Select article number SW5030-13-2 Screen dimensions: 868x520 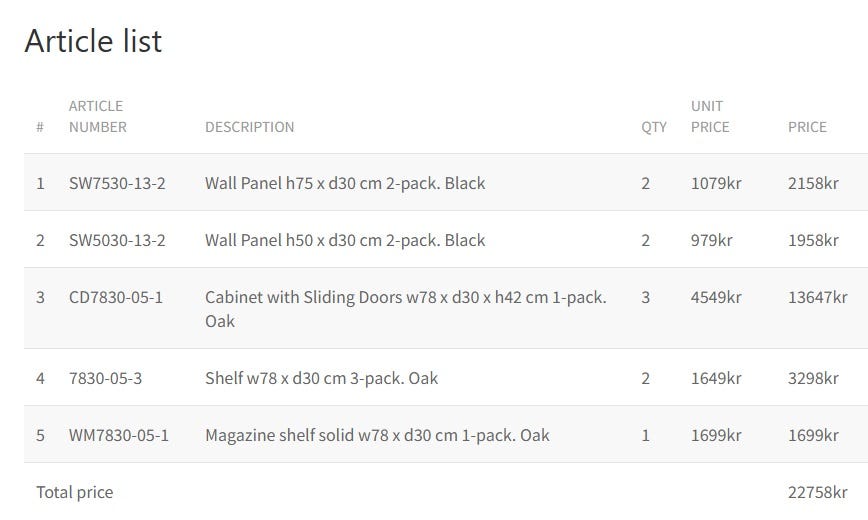pyautogui.click(x=117, y=240)
